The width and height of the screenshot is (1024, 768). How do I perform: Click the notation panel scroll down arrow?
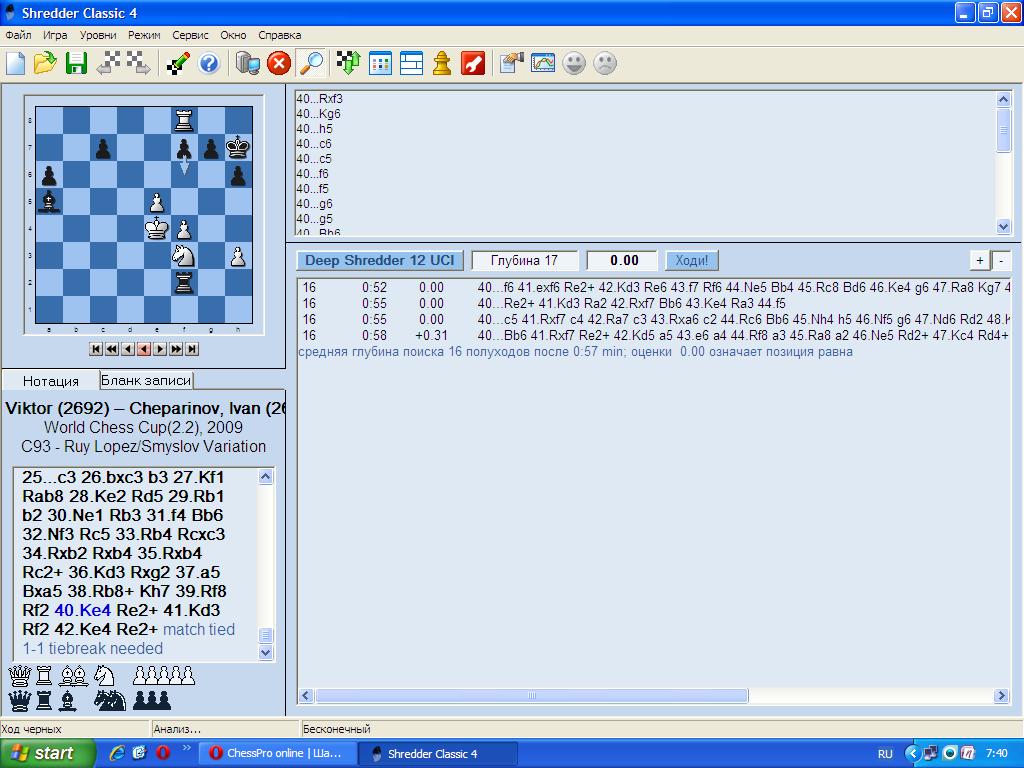[x=265, y=652]
